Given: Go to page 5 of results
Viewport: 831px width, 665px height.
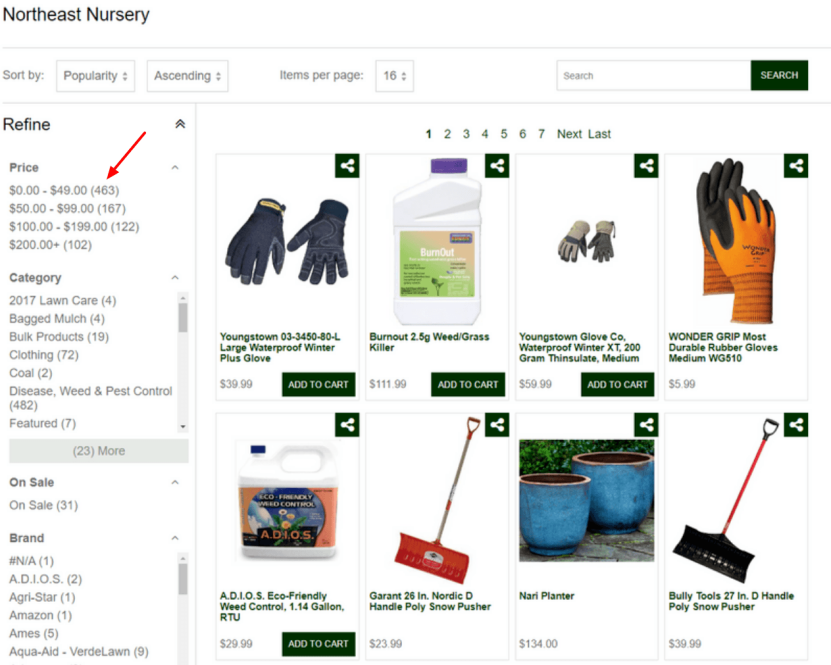Looking at the screenshot, I should tap(503, 134).
